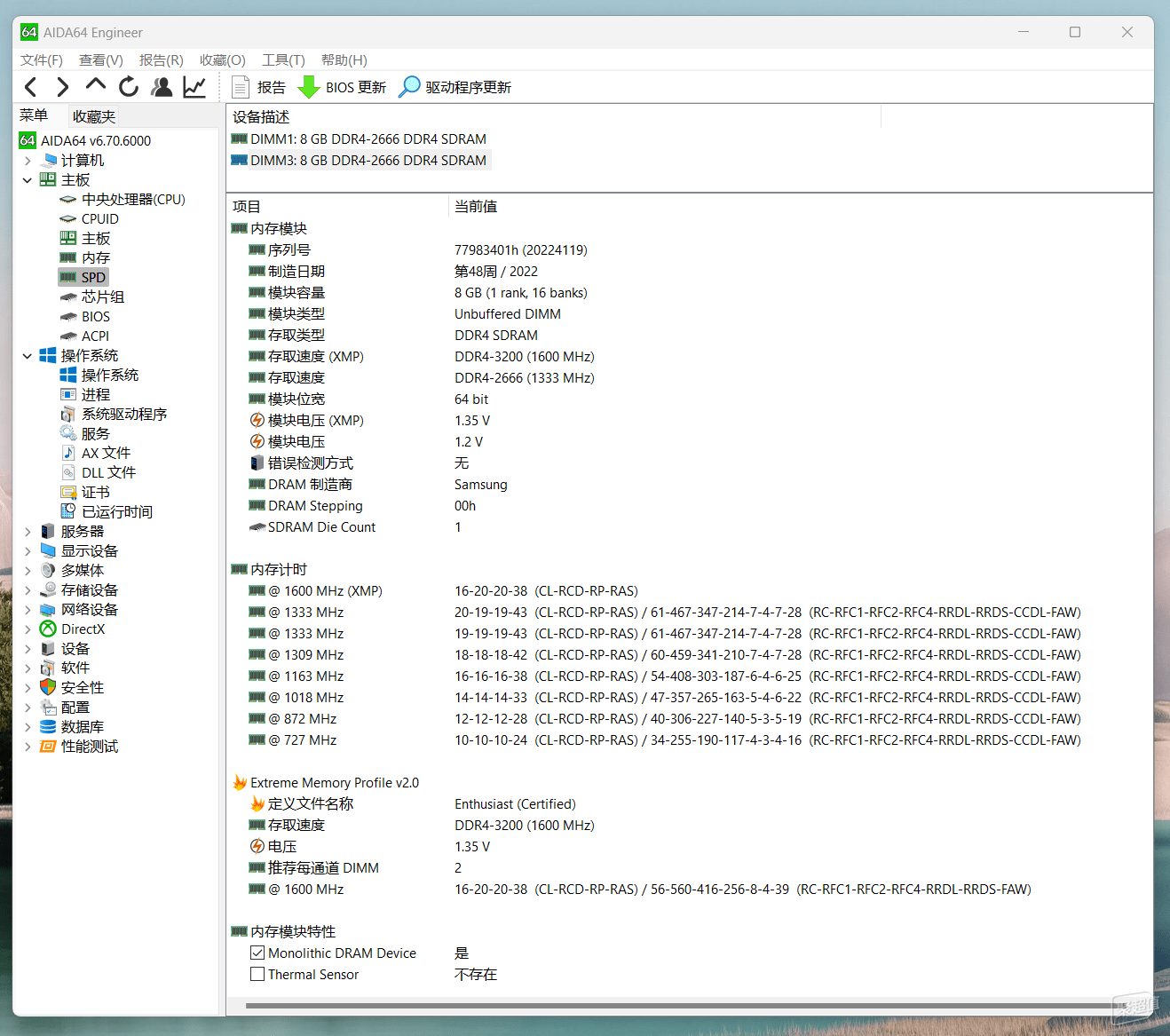Expand the 存储设备 tree node
The height and width of the screenshot is (1036, 1170).
[x=28, y=590]
